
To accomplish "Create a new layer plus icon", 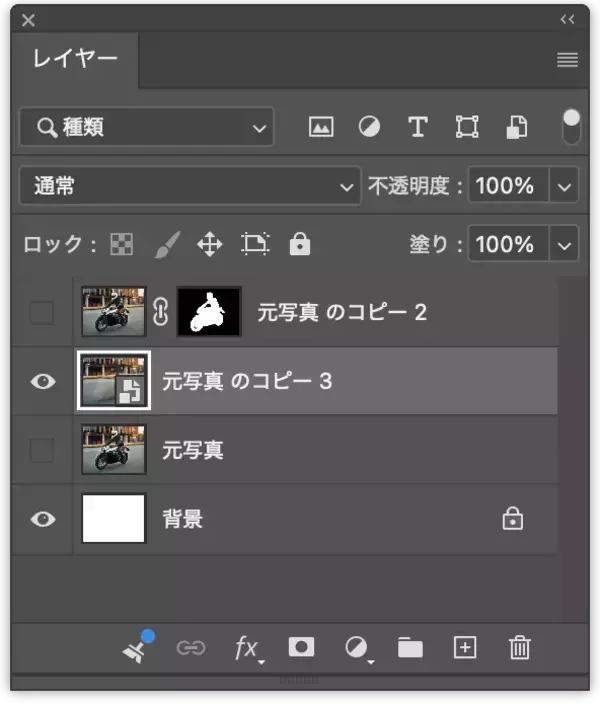I will (465, 647).
